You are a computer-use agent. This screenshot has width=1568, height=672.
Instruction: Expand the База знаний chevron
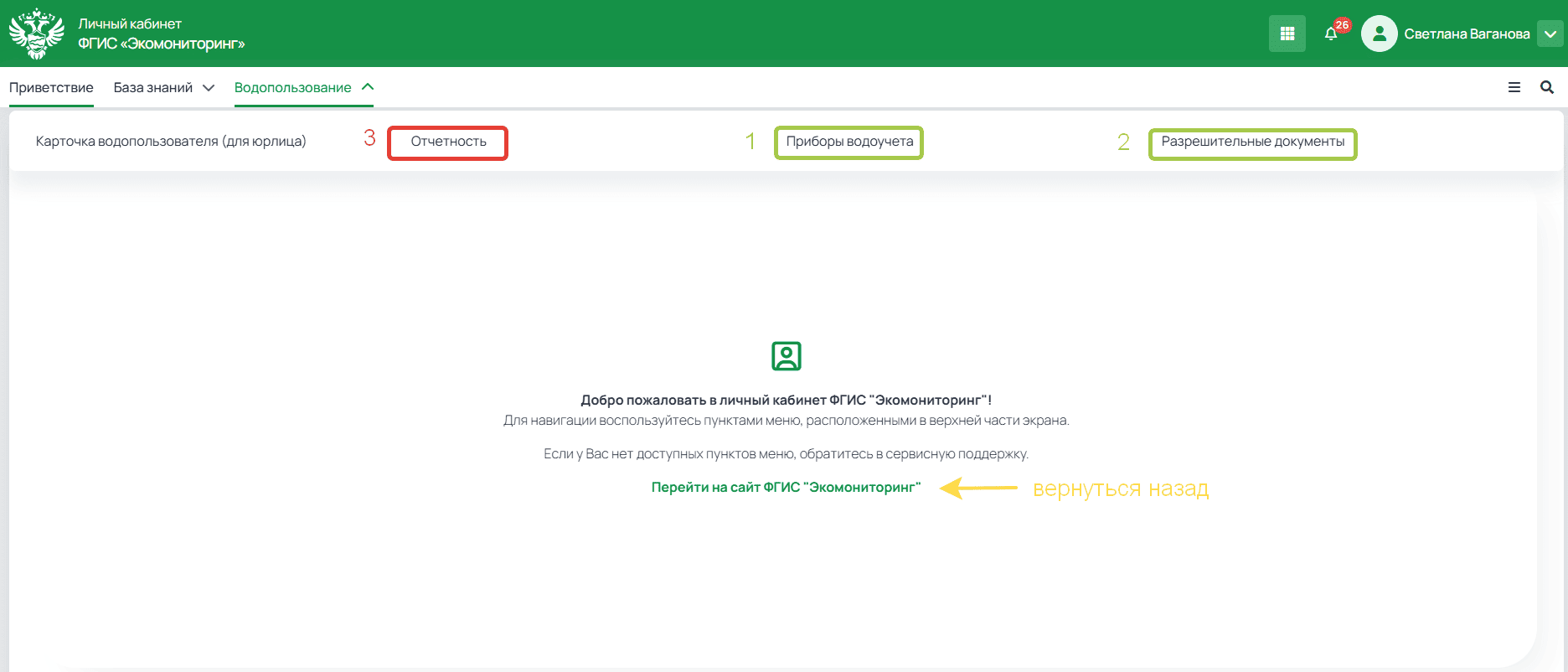point(209,88)
